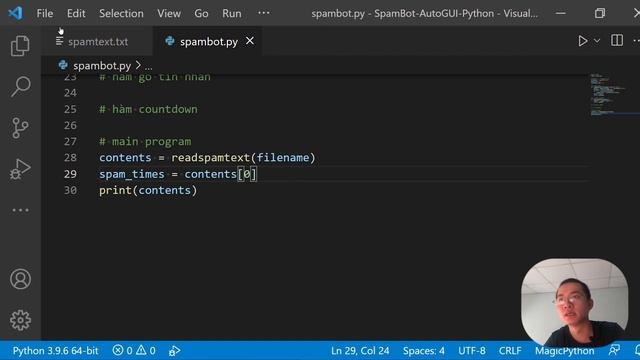Close the spambot.py tab
The image size is (640, 360).
point(250,41)
